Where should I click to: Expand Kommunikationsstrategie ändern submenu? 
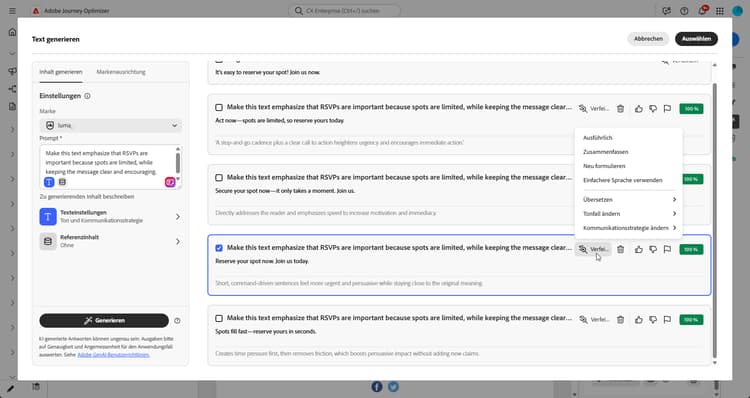tap(629, 228)
